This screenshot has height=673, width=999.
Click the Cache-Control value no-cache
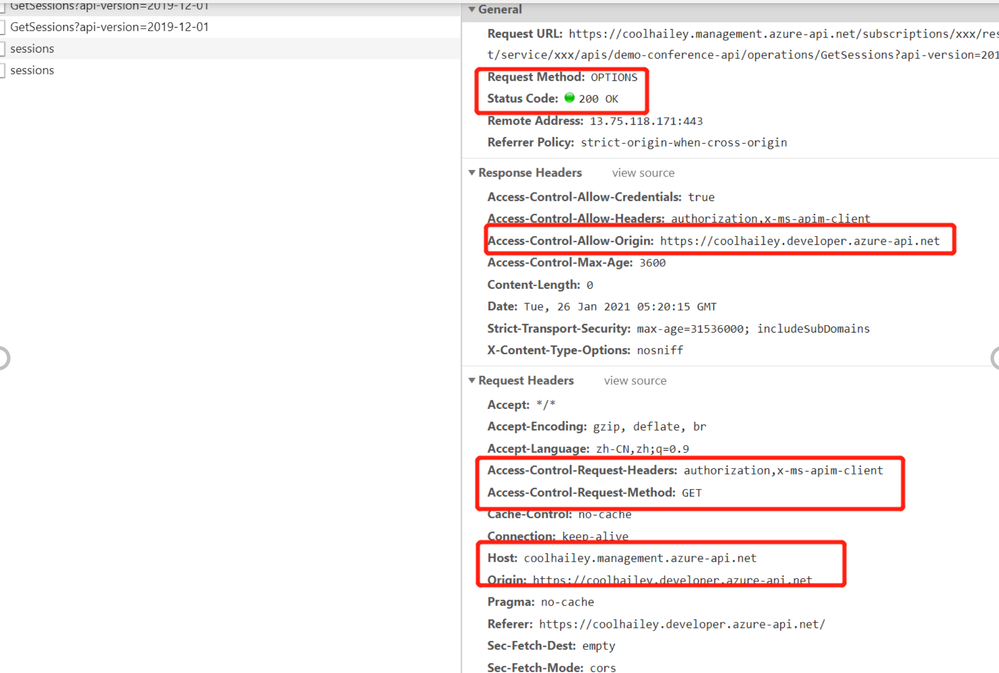coord(605,514)
